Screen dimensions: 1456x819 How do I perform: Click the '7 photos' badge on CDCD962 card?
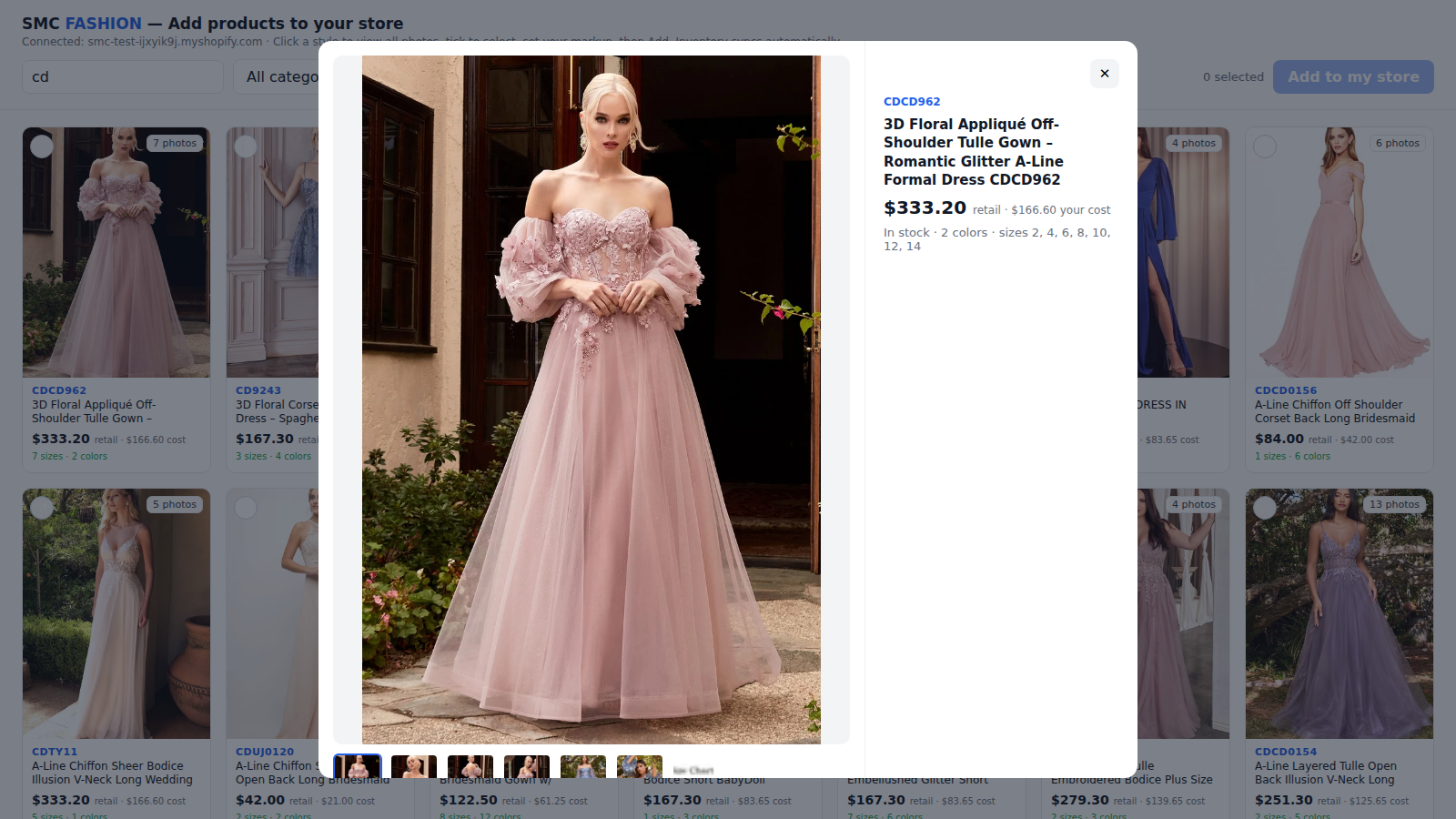click(175, 143)
